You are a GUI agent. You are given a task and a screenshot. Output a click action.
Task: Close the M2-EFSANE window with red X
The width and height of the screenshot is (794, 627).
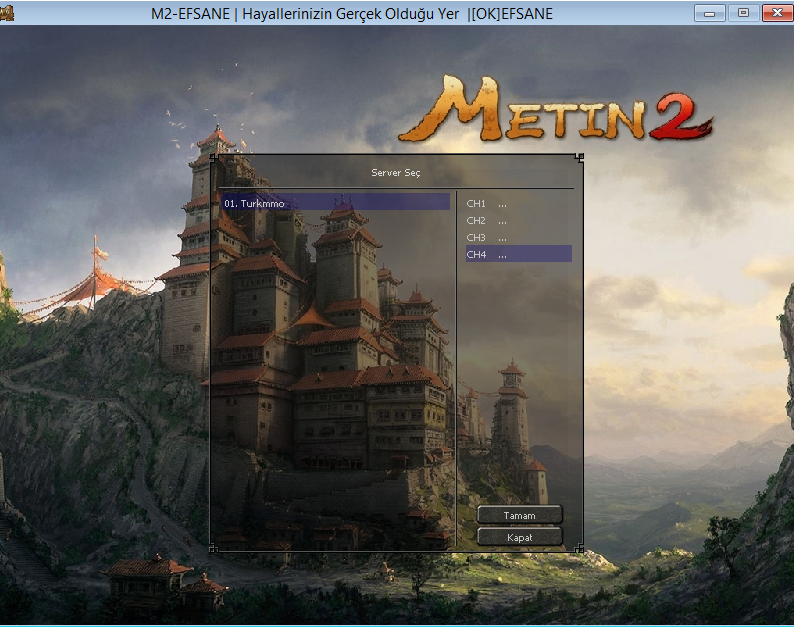click(x=777, y=13)
